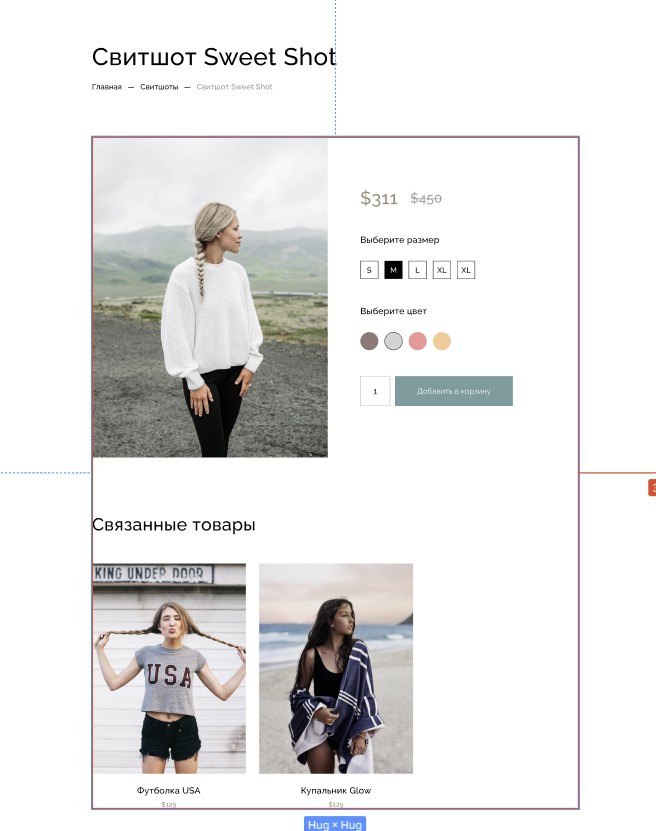
Task: Select the crossed-out $450 price
Action: (x=426, y=199)
